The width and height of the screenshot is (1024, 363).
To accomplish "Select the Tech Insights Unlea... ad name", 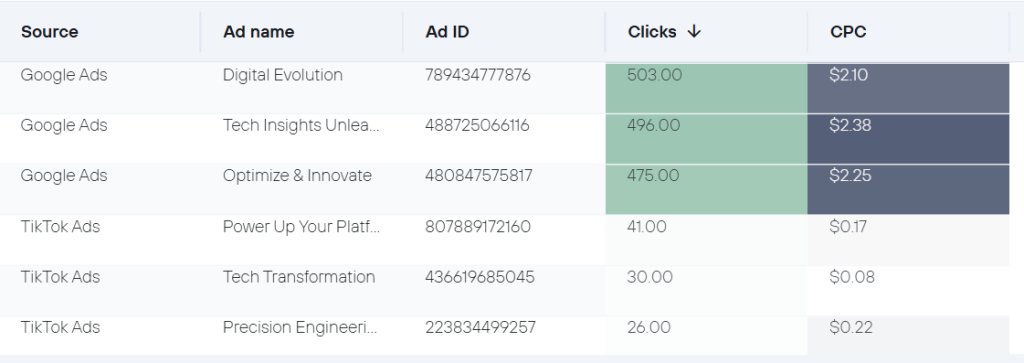I will click(302, 125).
